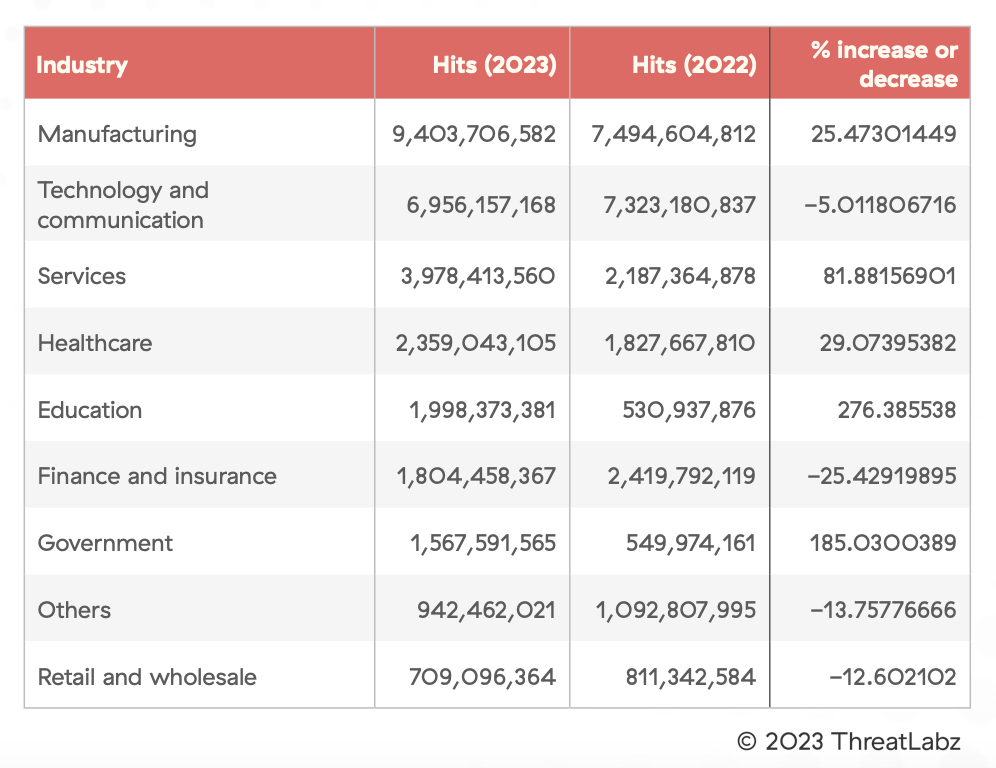Click the Manufacturing row label
996x768 pixels.
117,134
